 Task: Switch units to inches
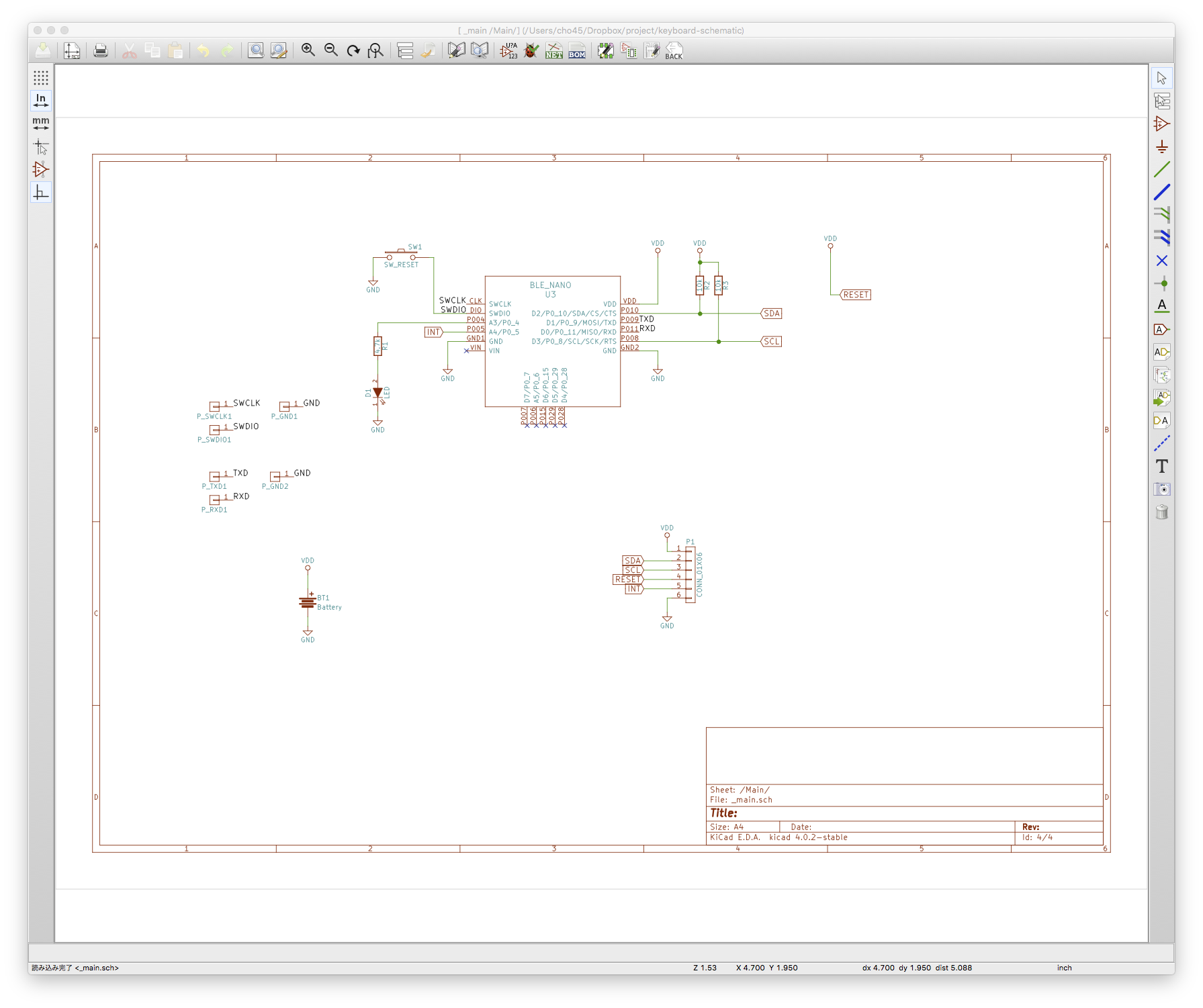pos(41,101)
